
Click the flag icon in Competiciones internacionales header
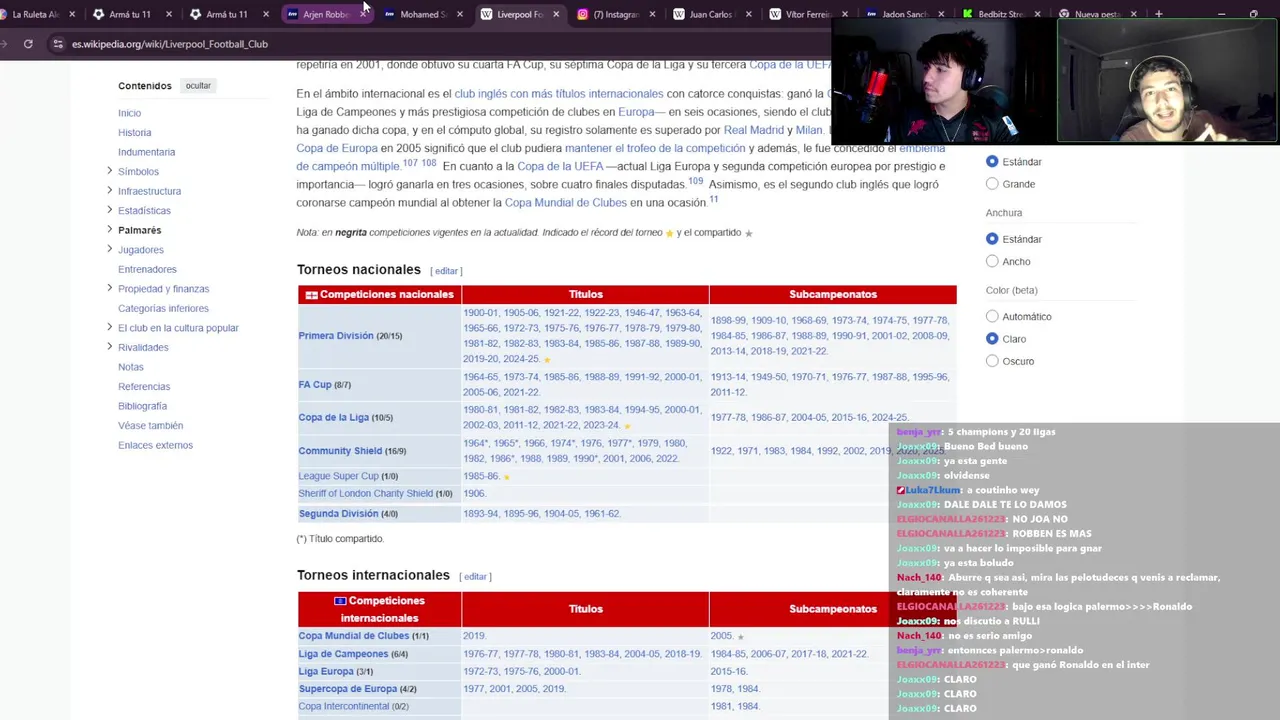point(340,601)
